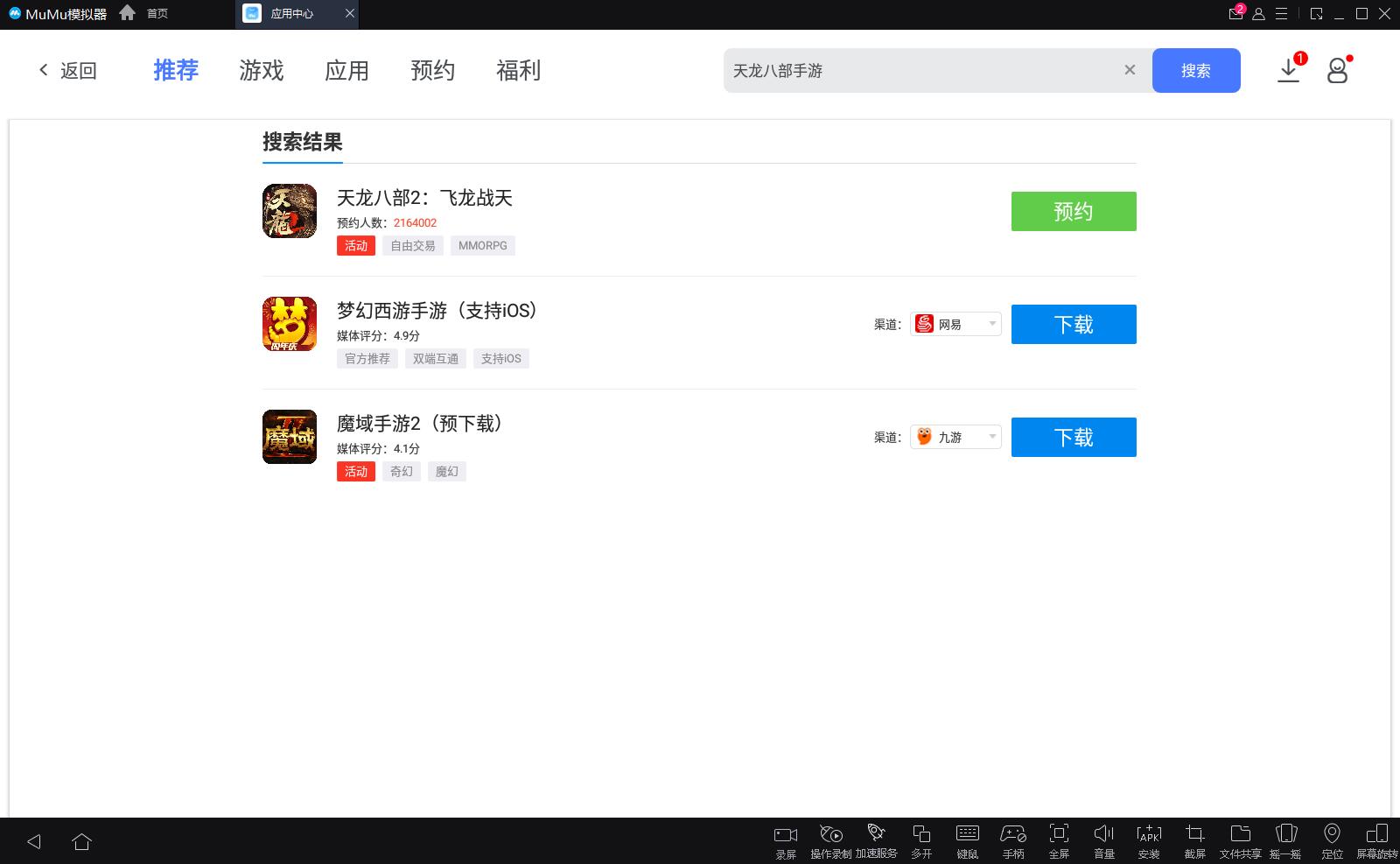Switch to the 预约 tab
This screenshot has width=1400, height=864.
433,70
